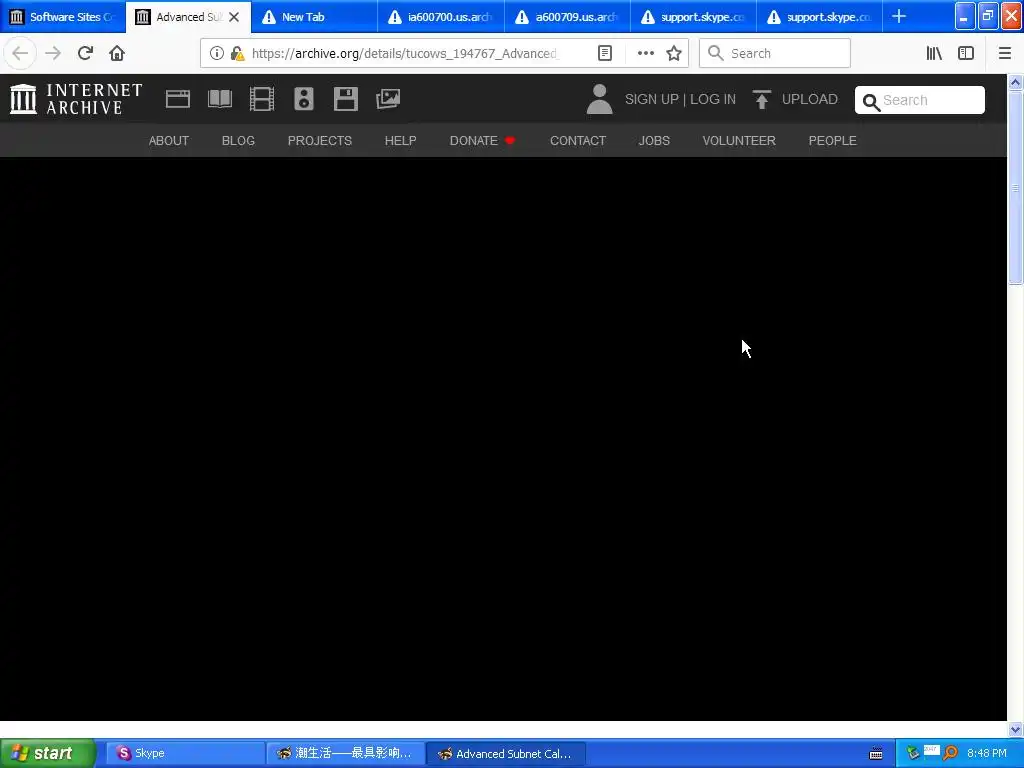Switch to Advanced Subnet Cal taskbar window

click(x=505, y=753)
